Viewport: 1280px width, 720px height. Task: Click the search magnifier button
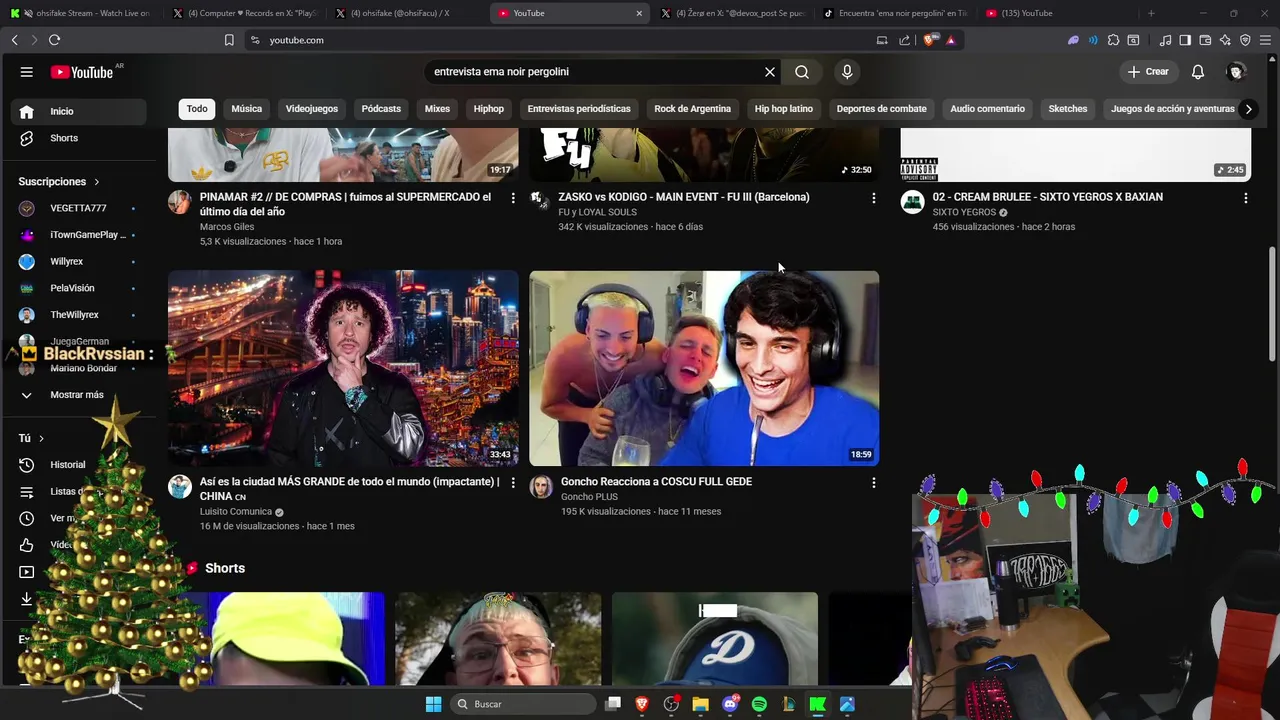(802, 72)
